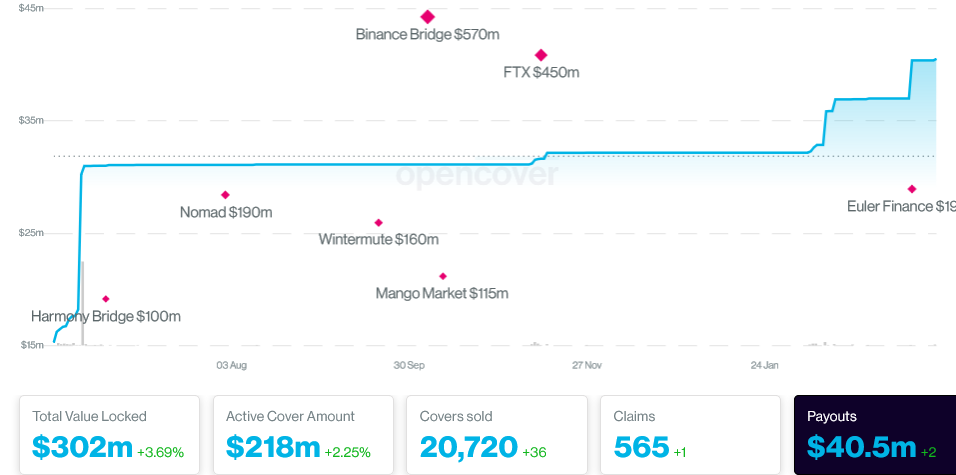Viewport: 956px width, 475px height.
Task: Select the Nomad hack diamond marker
Action: (225, 195)
